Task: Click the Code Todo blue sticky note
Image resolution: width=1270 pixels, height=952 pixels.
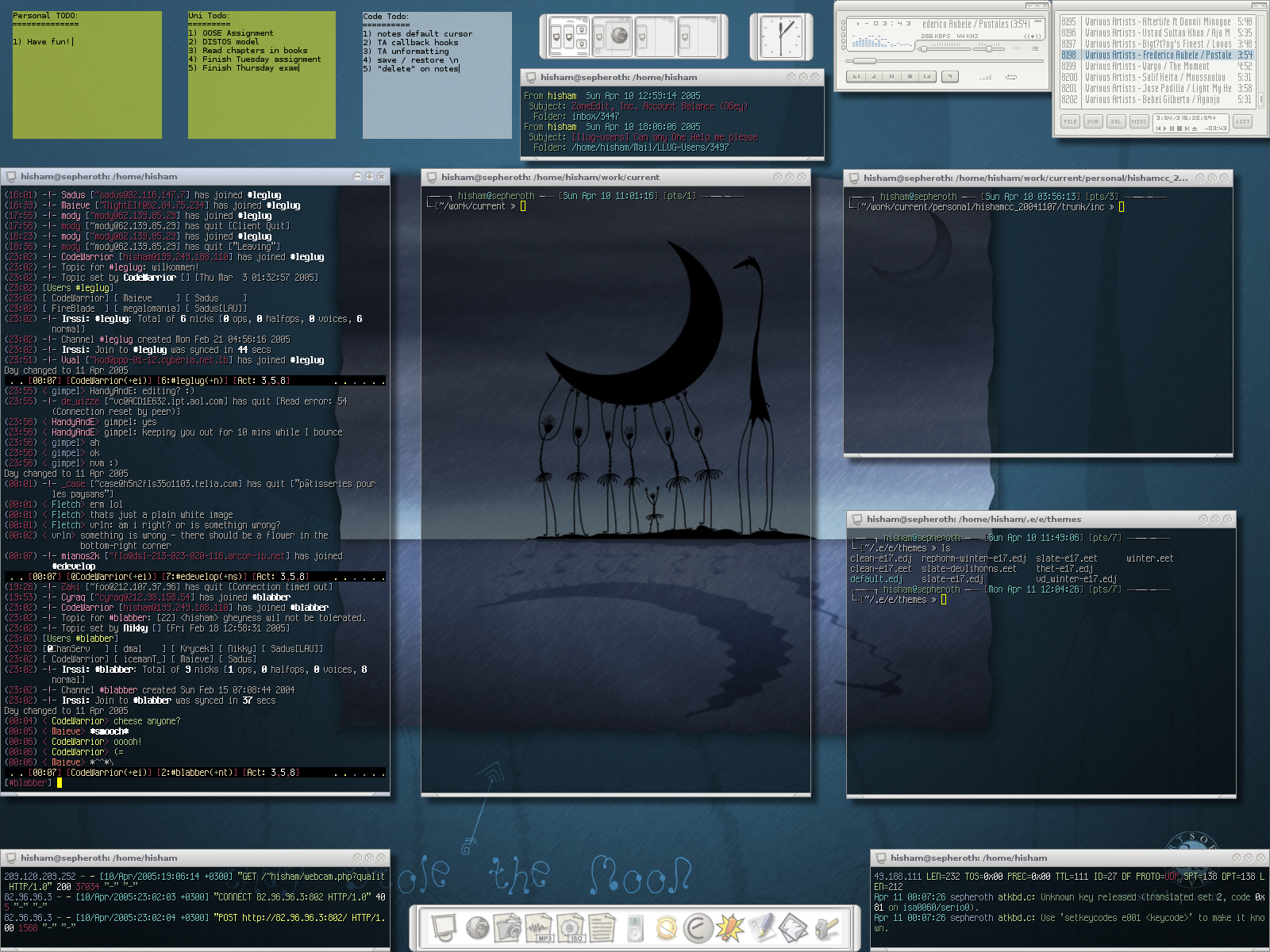Action: (437, 75)
